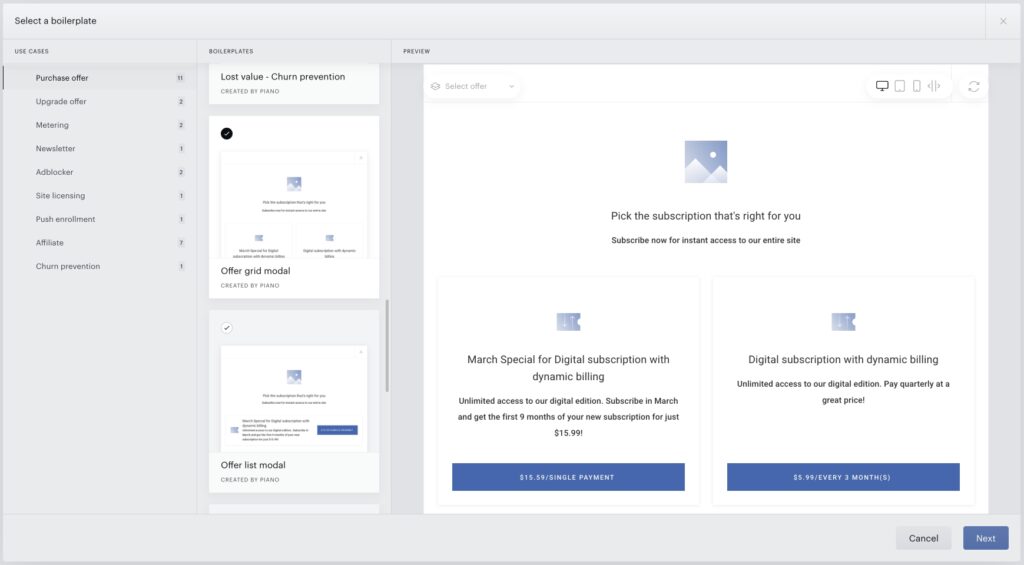Screen dimensions: 1024x565
Task: Switch preview to tablet view icon
Action: point(899,86)
